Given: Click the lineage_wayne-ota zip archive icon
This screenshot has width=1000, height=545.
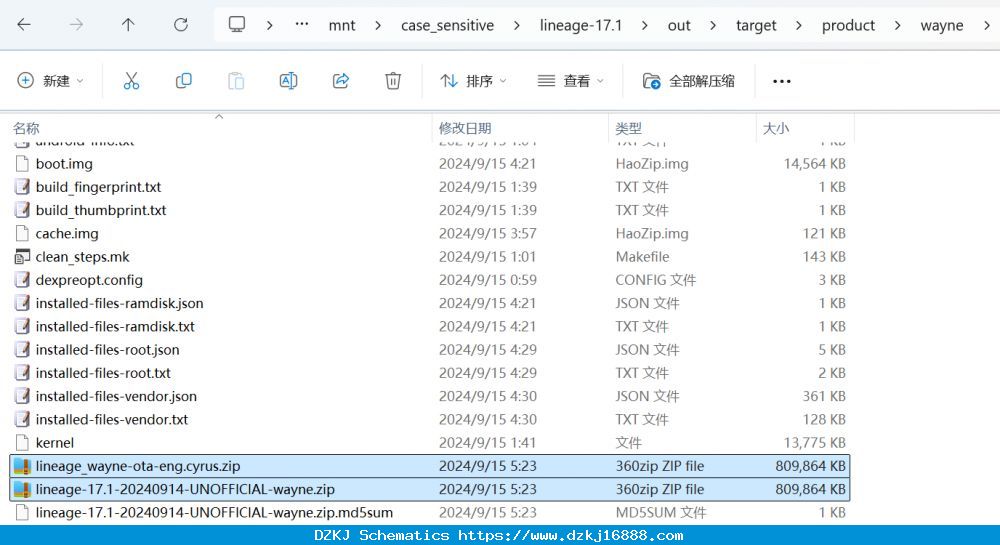Looking at the screenshot, I should click(22, 466).
